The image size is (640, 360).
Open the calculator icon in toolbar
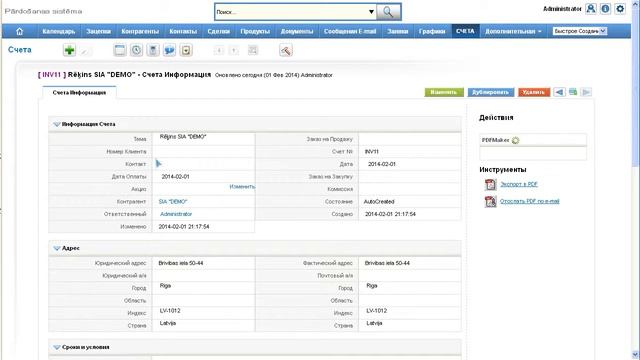coord(153,50)
